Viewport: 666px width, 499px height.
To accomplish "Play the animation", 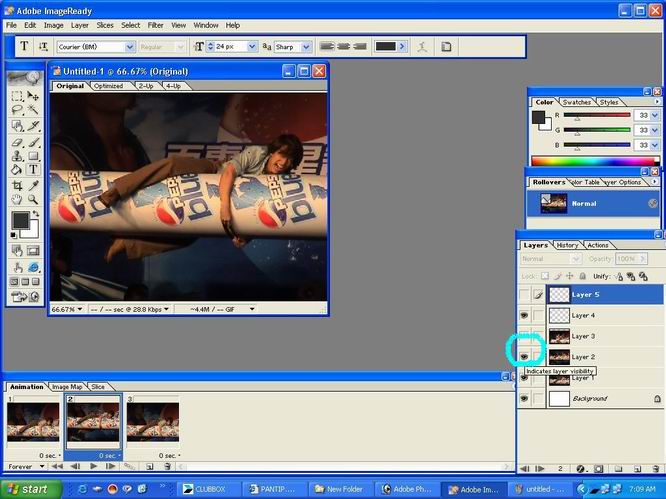I will click(x=93, y=466).
